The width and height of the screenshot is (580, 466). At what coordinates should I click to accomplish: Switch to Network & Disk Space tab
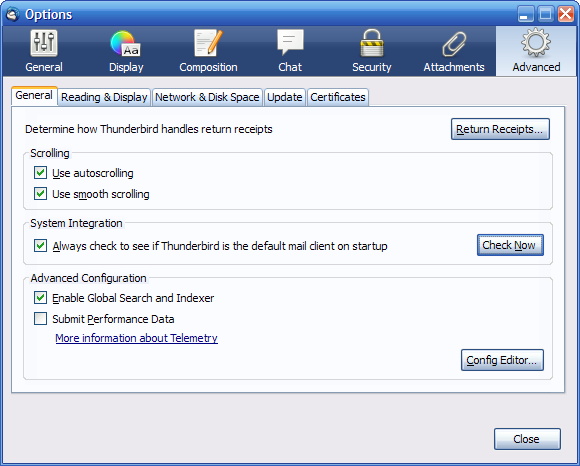click(x=207, y=97)
